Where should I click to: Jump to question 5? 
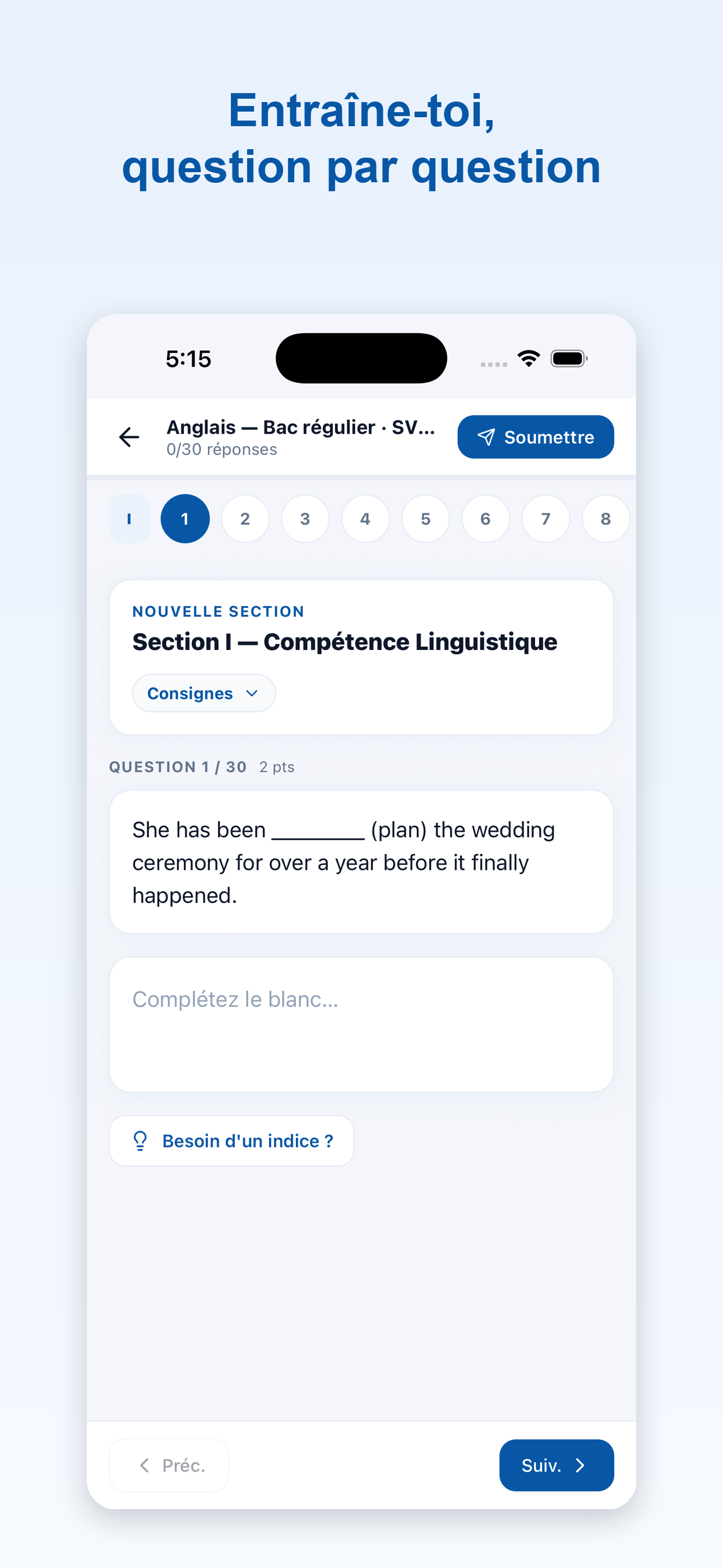[425, 519]
